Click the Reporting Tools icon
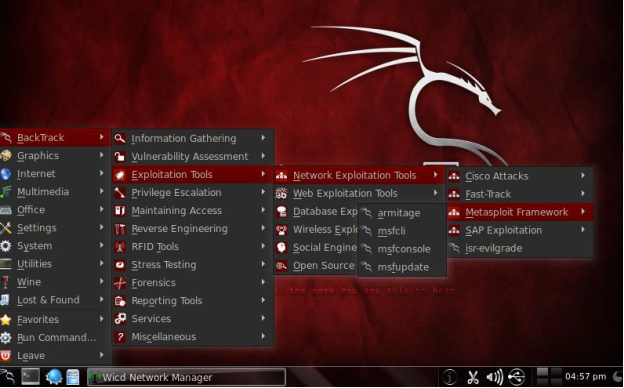The width and height of the screenshot is (624, 388). (120, 301)
